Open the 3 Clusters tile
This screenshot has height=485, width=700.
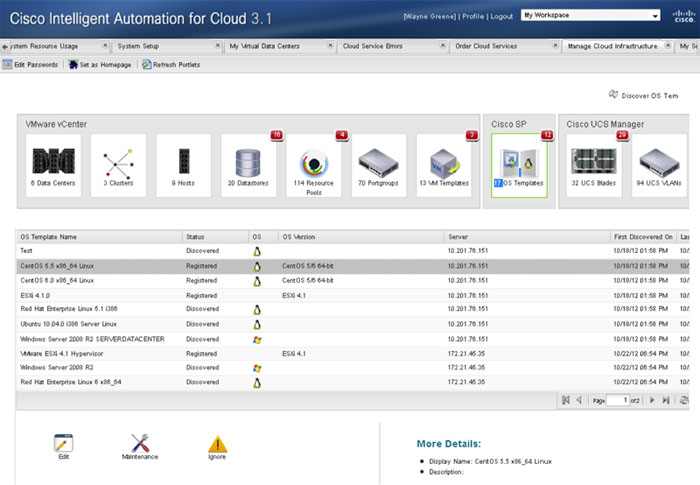pyautogui.click(x=118, y=165)
